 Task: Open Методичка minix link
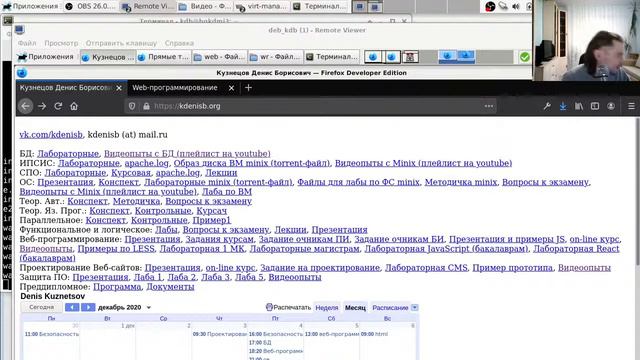[460, 182]
